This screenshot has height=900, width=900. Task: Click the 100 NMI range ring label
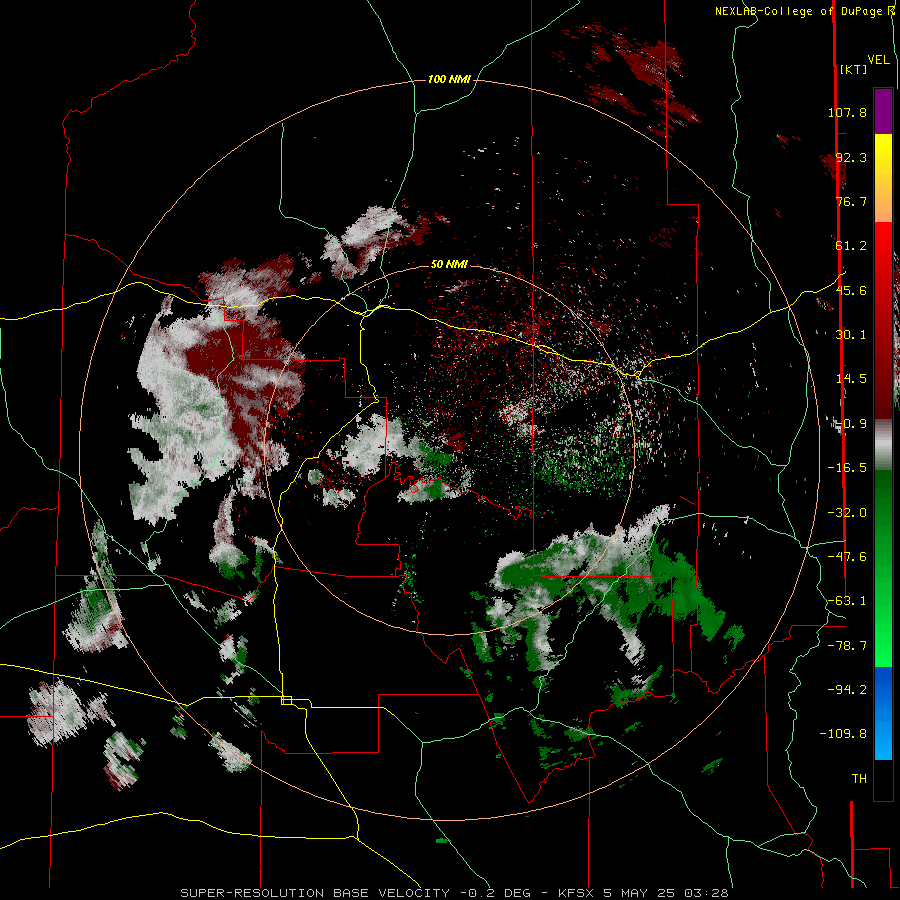coord(449,79)
